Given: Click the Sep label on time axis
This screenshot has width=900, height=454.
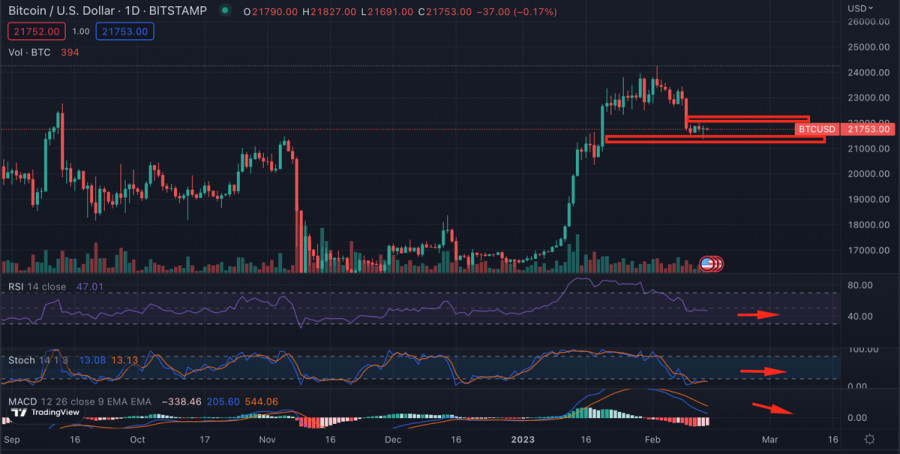Looking at the screenshot, I should click(x=11, y=440).
